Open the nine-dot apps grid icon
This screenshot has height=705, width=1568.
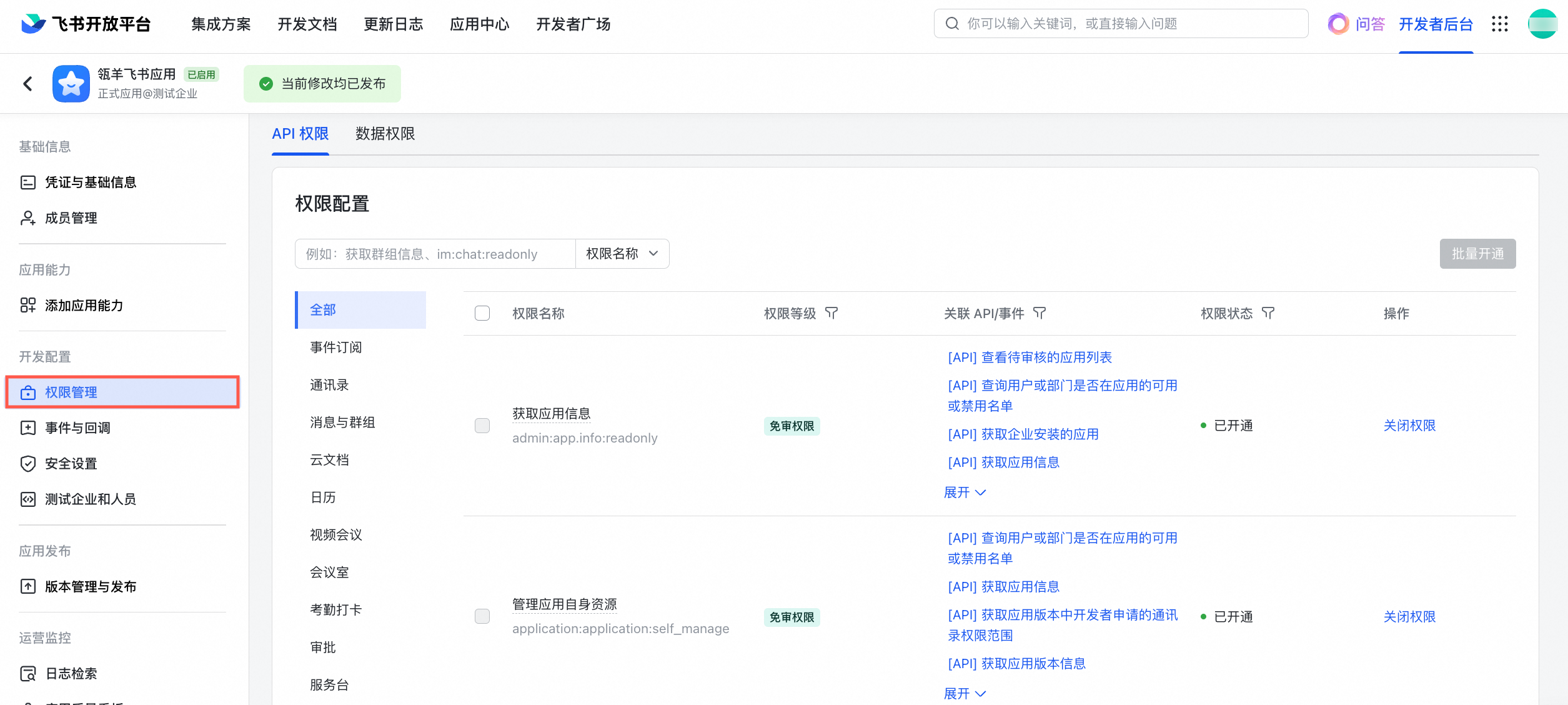tap(1500, 24)
